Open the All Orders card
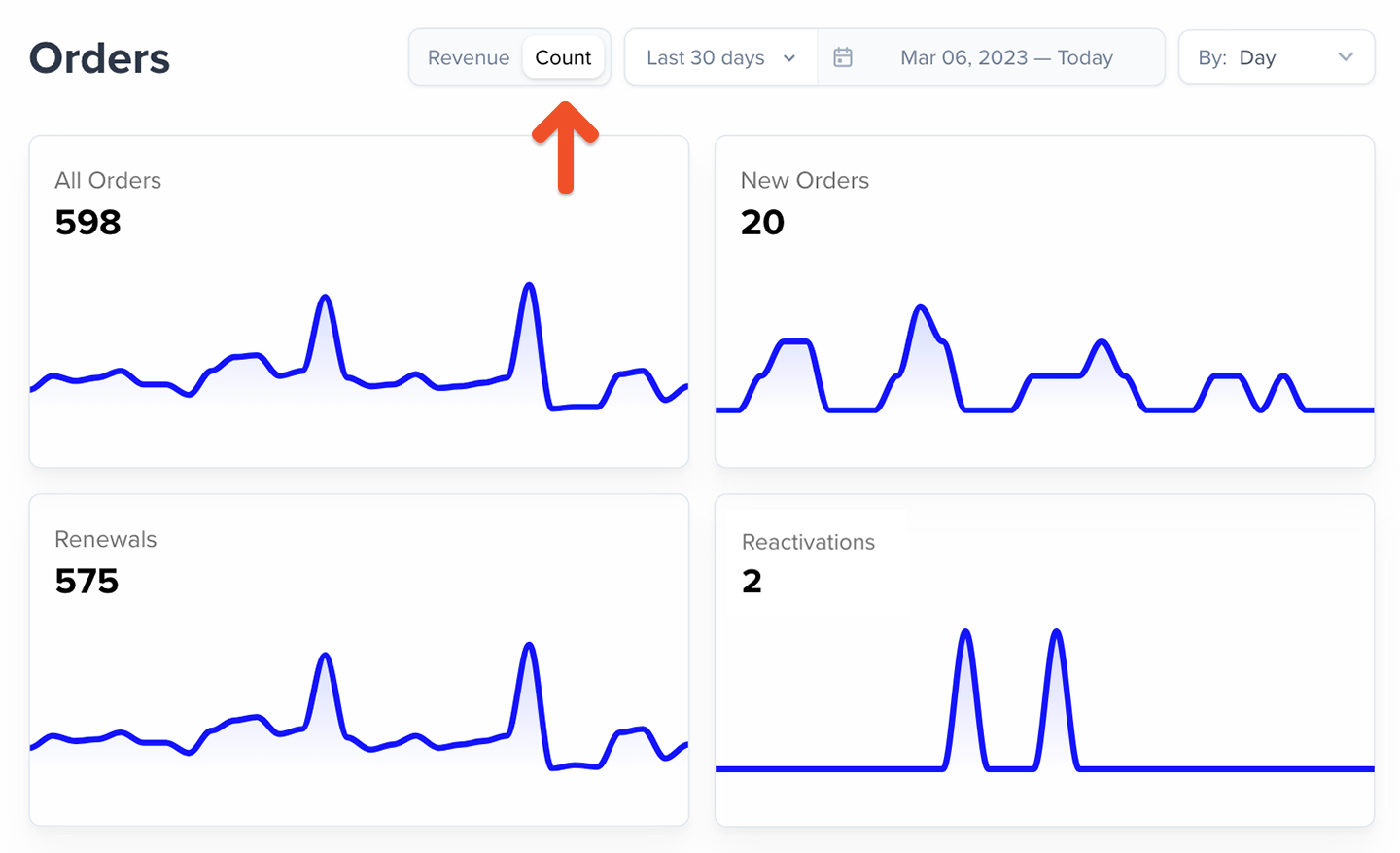 [x=359, y=302]
